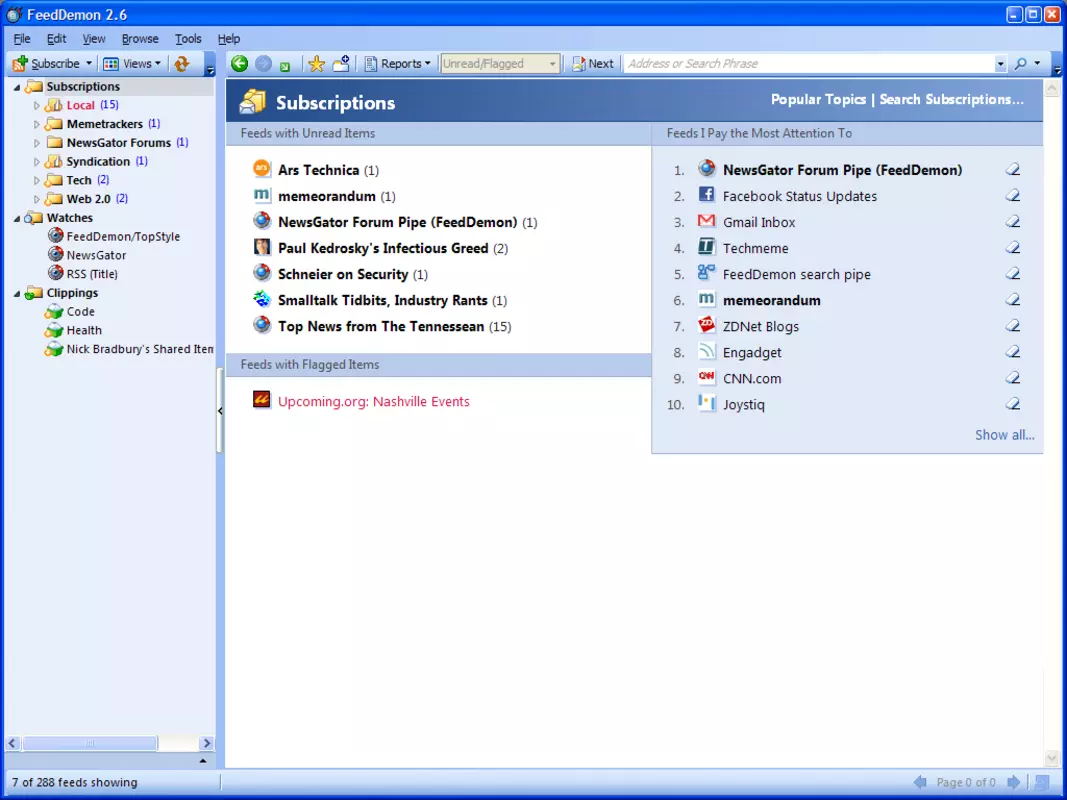Screen dimensions: 1067x800
Task: Click the Engadget feed icon
Action: (706, 351)
